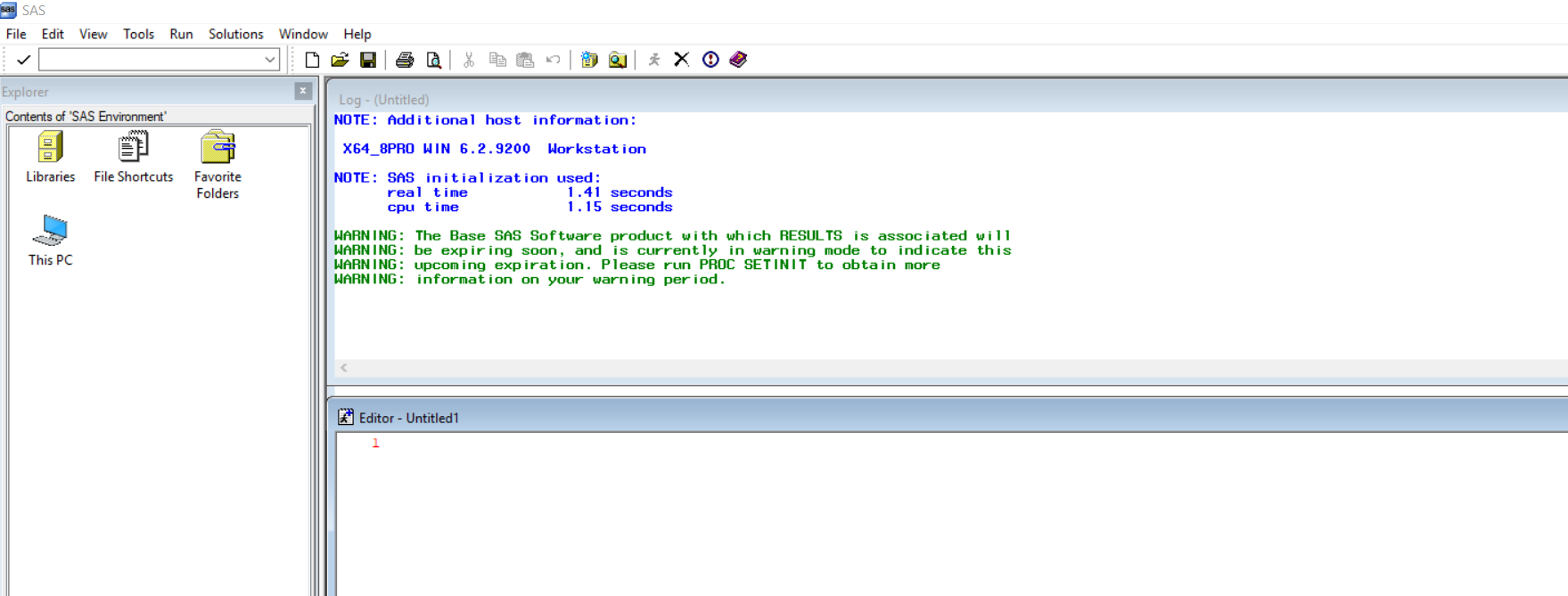1568x596 pixels.
Task: Click the running man Submit icon
Action: coord(653,60)
